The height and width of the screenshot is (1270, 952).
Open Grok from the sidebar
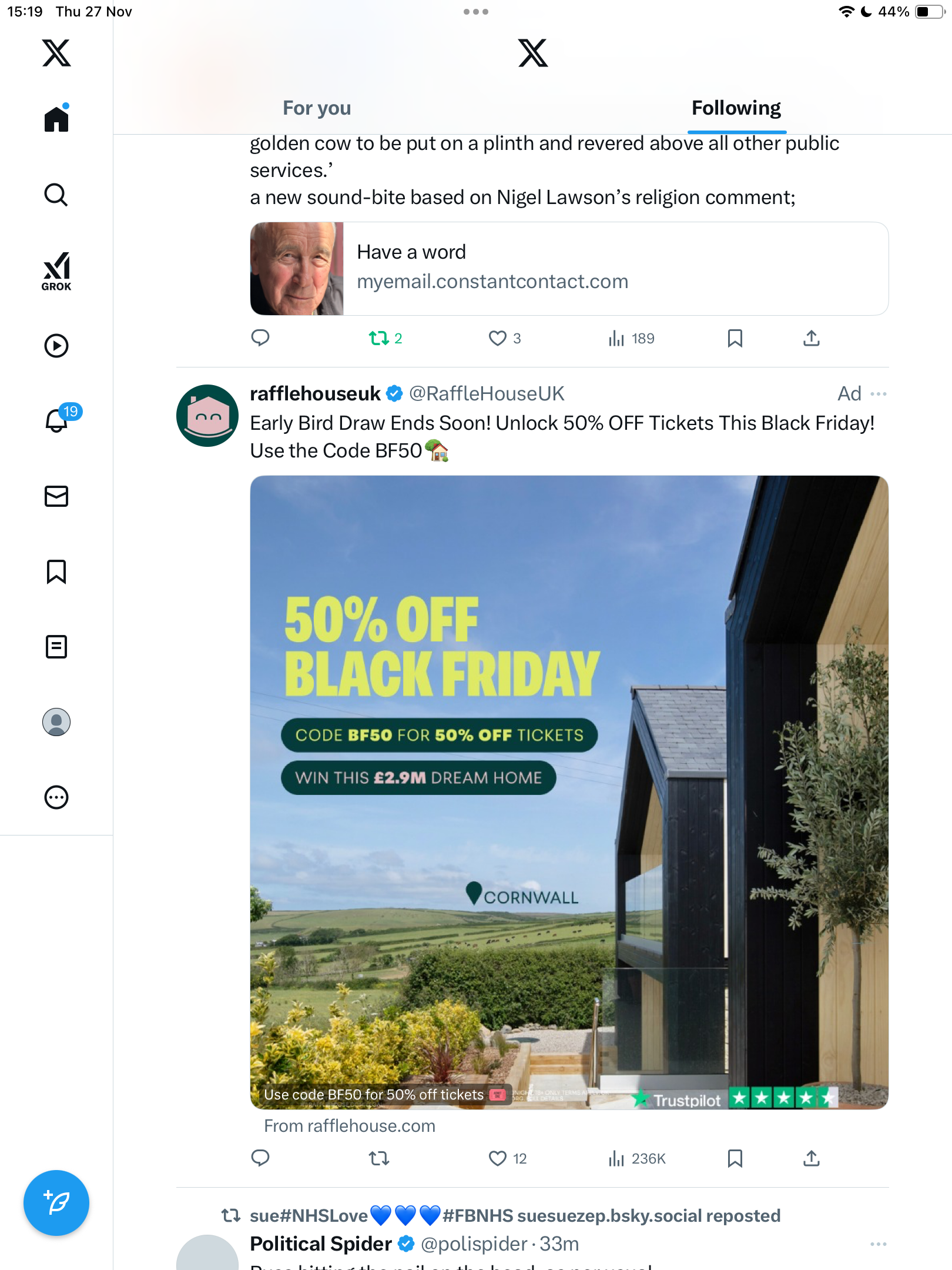pos(56,271)
